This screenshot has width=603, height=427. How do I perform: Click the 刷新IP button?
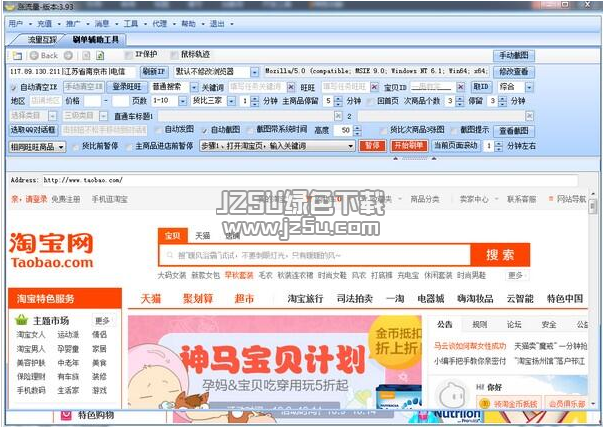154,72
